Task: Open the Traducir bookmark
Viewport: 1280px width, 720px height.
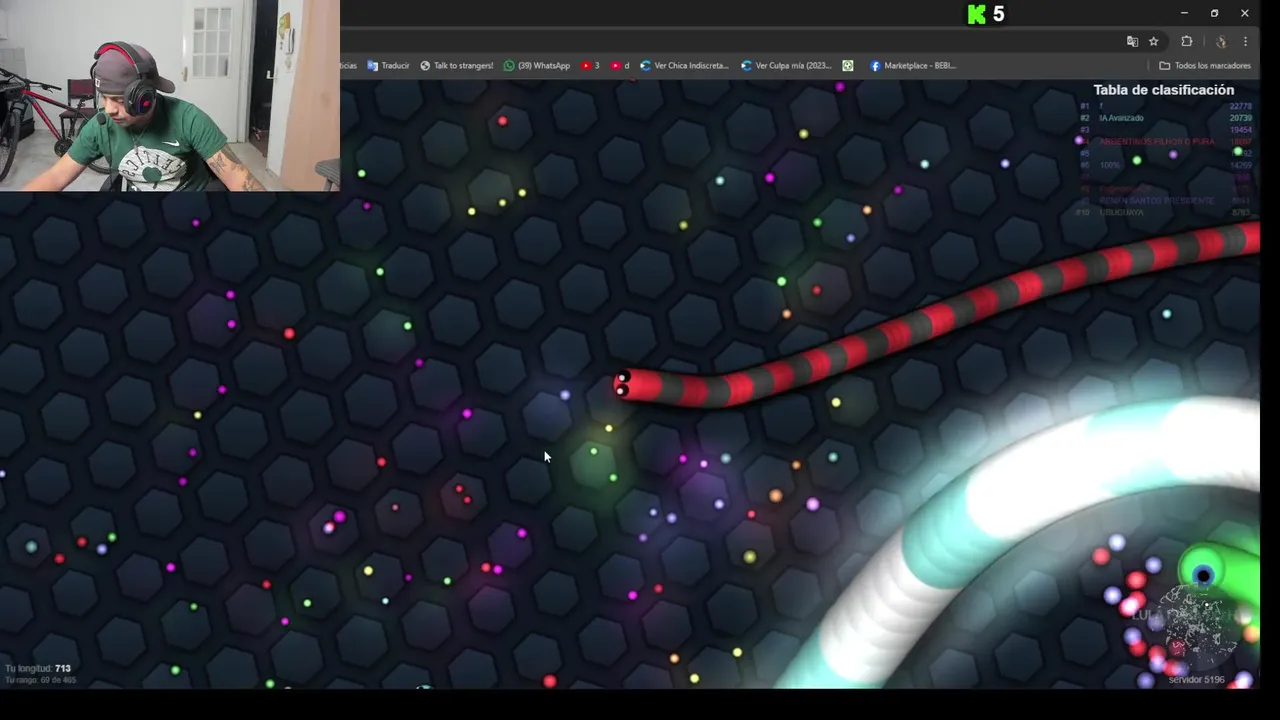Action: (x=388, y=66)
